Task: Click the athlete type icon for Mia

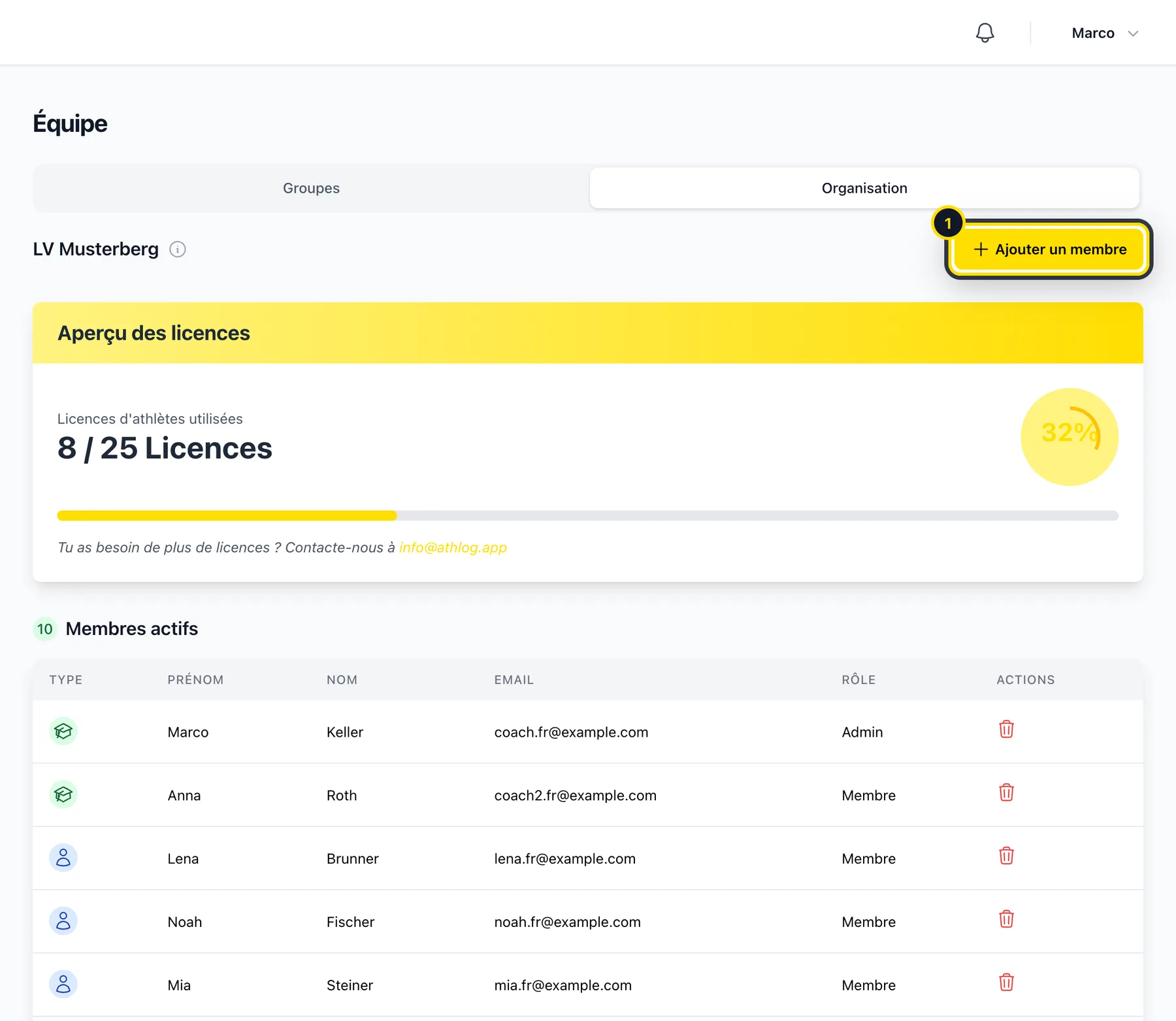Action: coord(63,984)
